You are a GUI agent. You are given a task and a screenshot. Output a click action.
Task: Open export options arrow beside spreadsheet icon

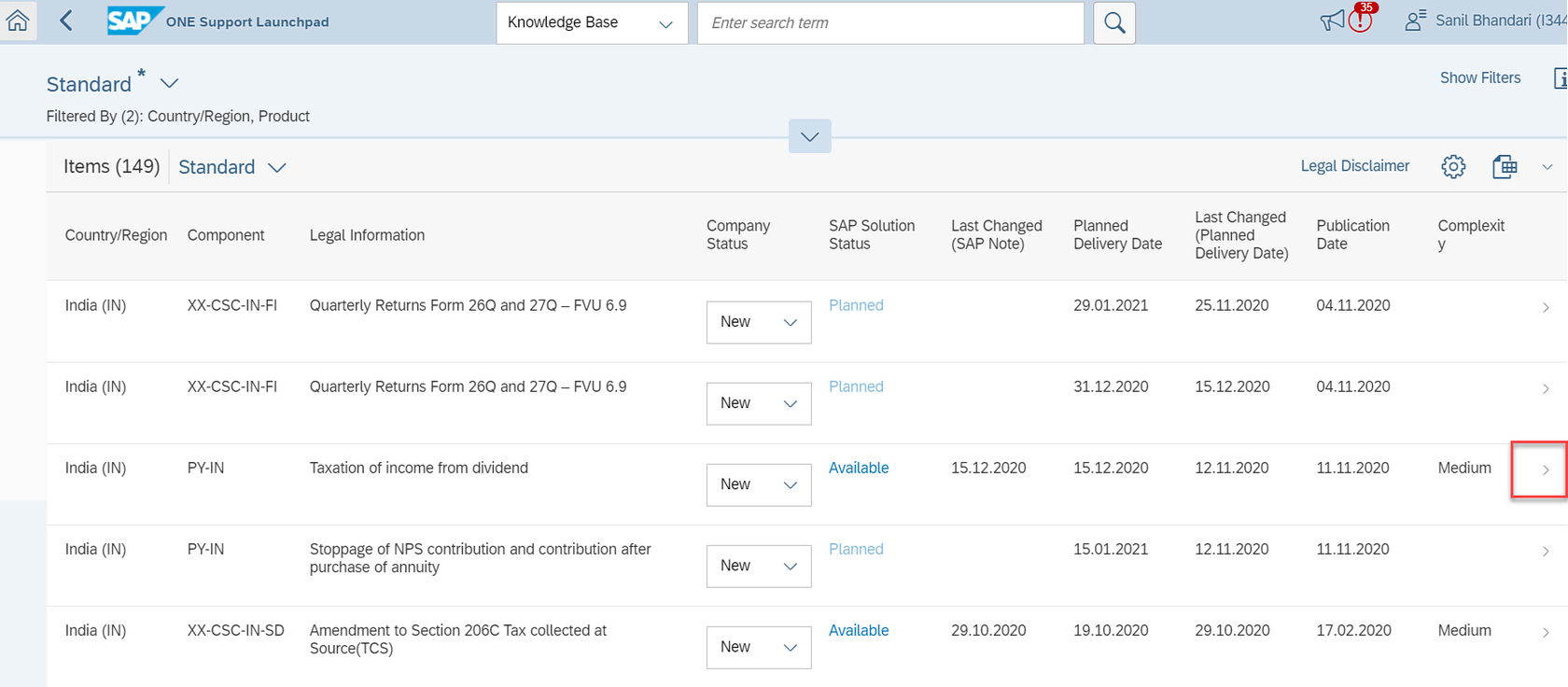[x=1547, y=167]
